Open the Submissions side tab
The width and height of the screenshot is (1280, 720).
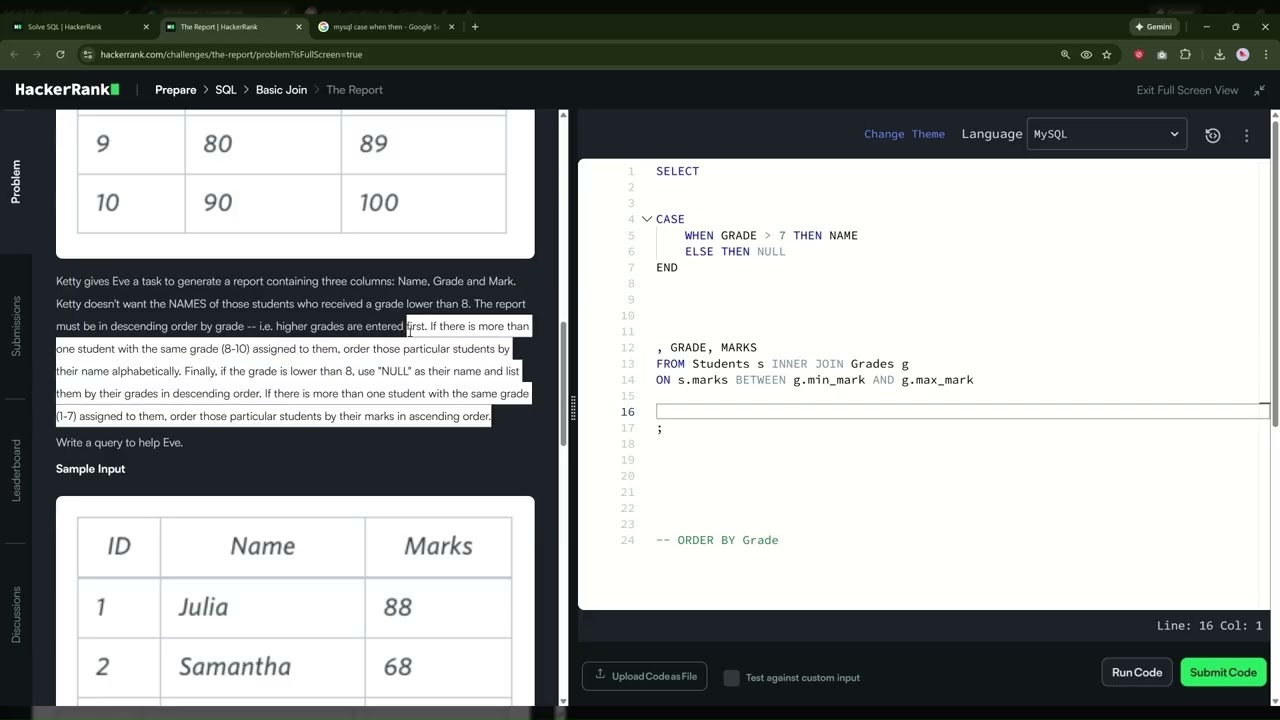(x=15, y=326)
